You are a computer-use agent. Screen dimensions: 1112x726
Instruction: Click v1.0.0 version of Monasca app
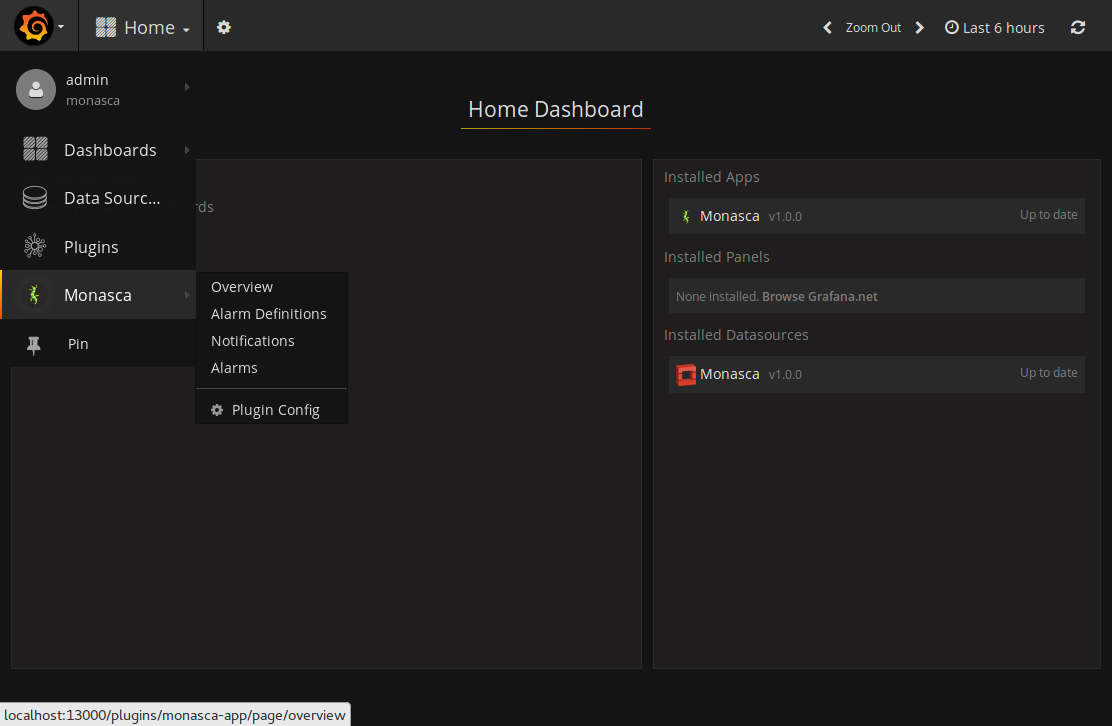tap(785, 216)
